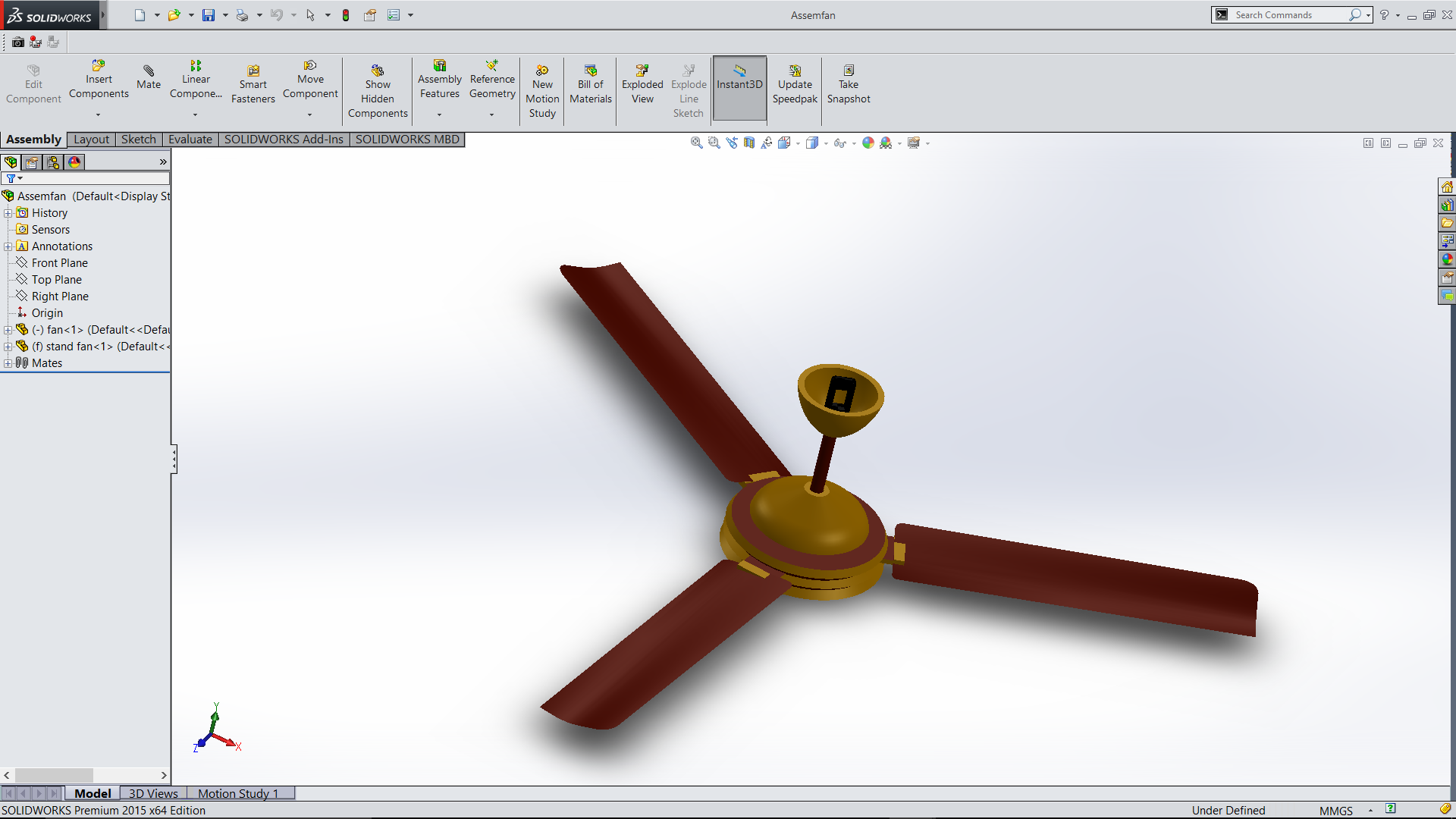The height and width of the screenshot is (819, 1456).
Task: Click the Zoom to Fit icon
Action: pos(696,143)
